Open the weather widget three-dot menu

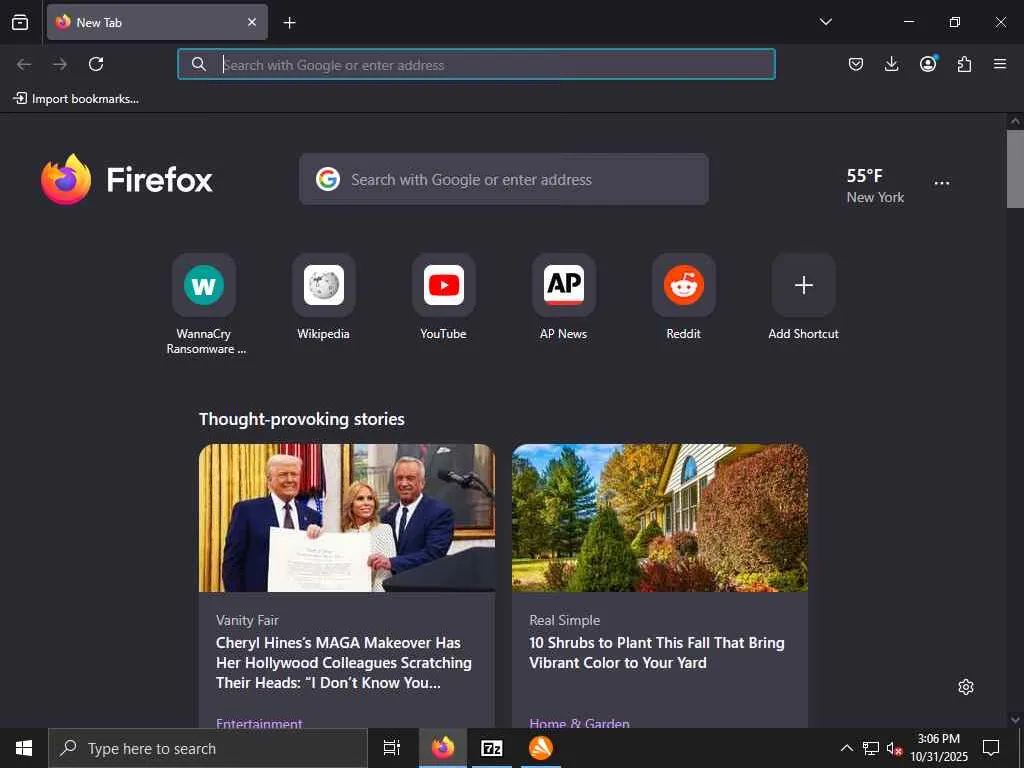(942, 184)
